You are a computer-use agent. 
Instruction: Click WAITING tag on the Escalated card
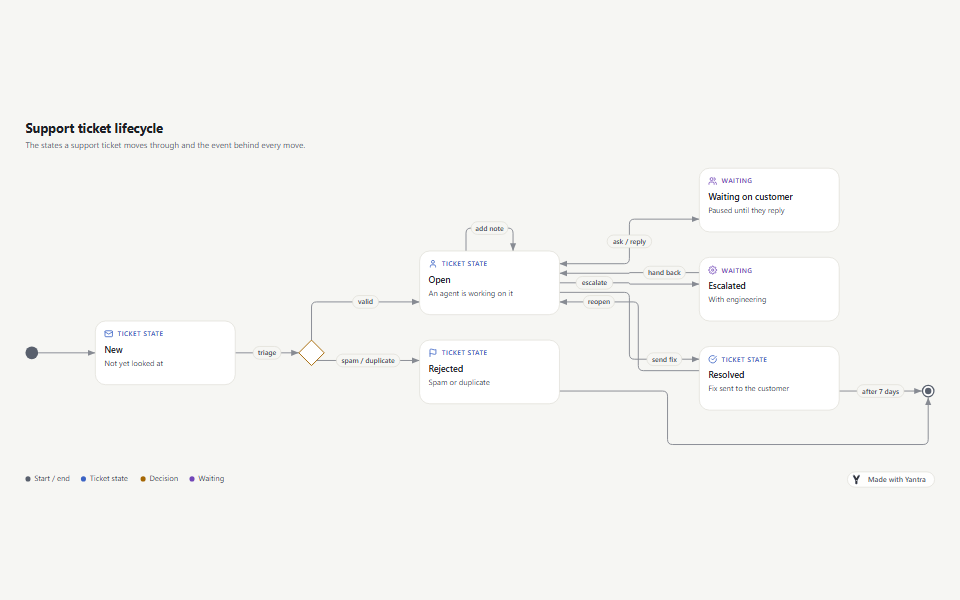737,270
